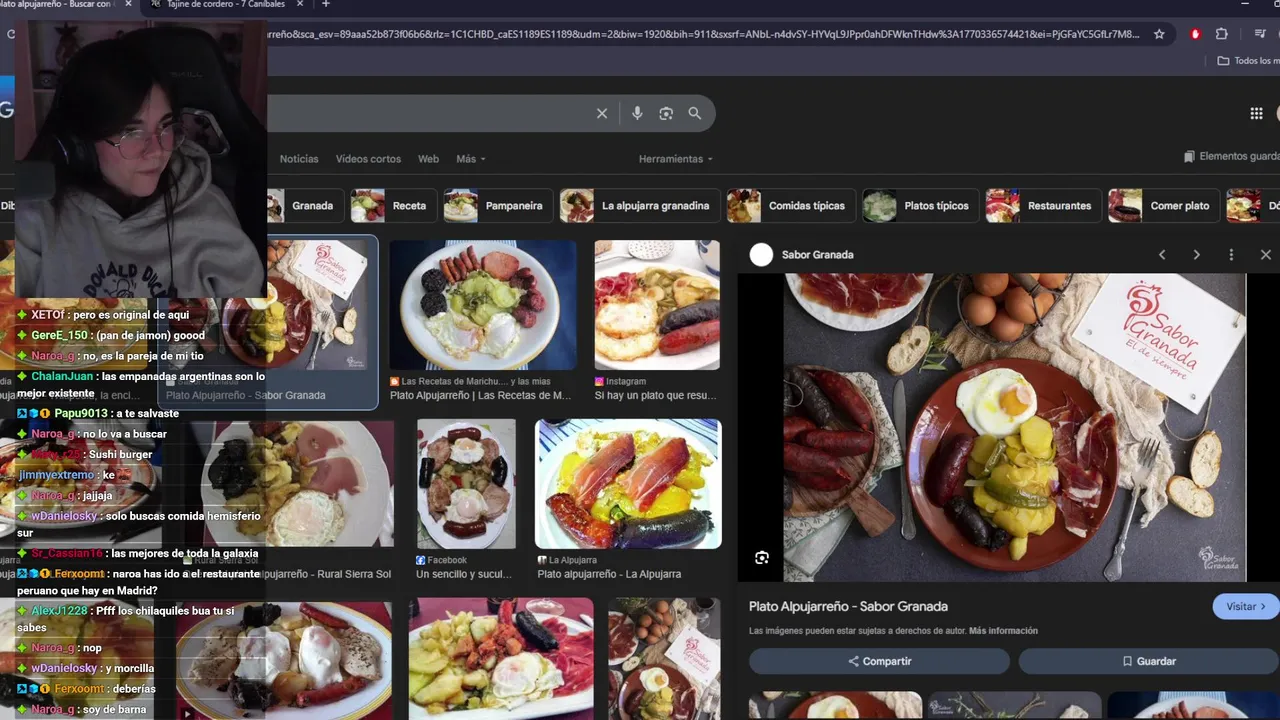Filter by the Pampaneira chip

pos(498,206)
